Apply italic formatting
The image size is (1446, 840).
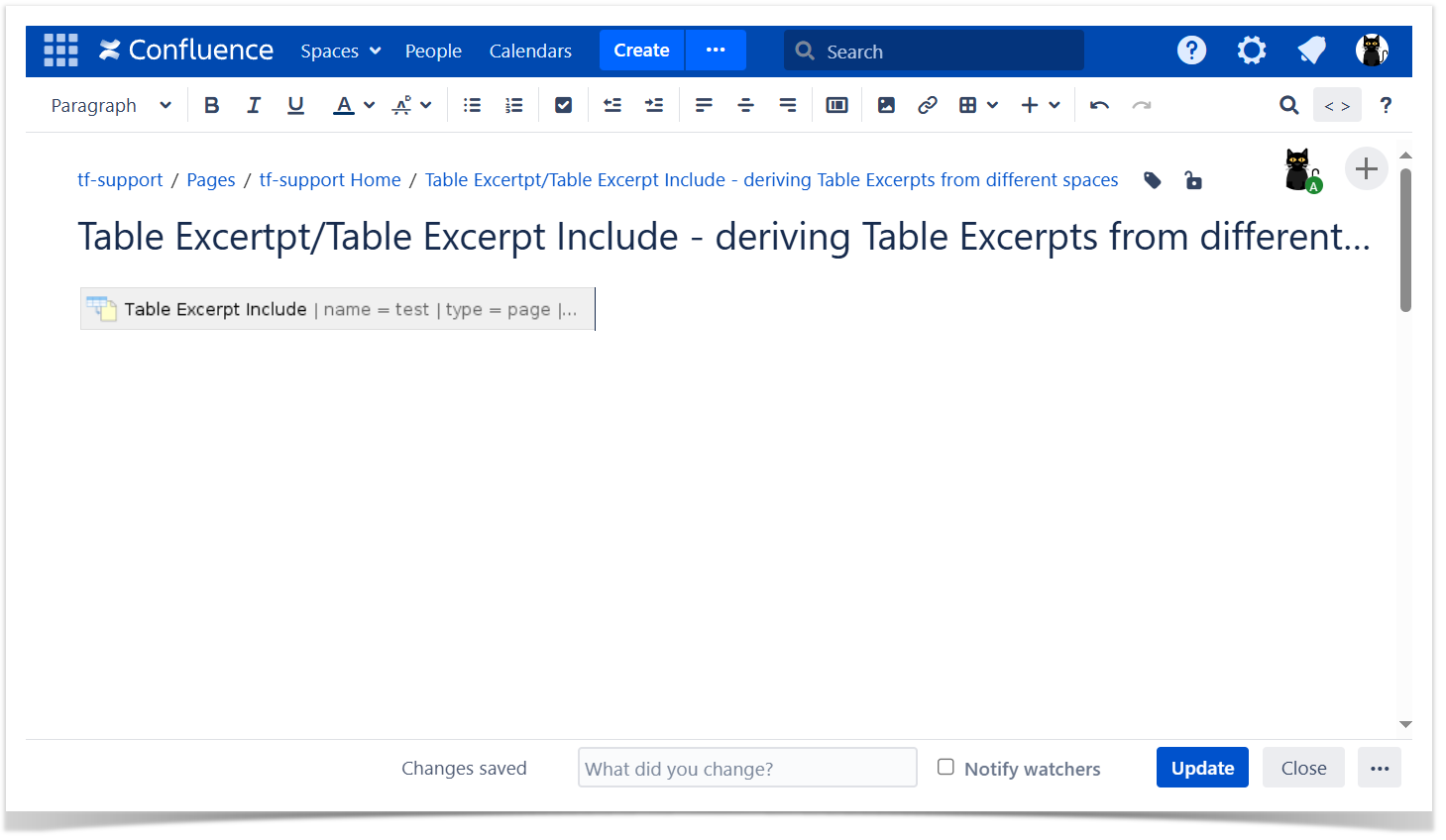pyautogui.click(x=254, y=105)
